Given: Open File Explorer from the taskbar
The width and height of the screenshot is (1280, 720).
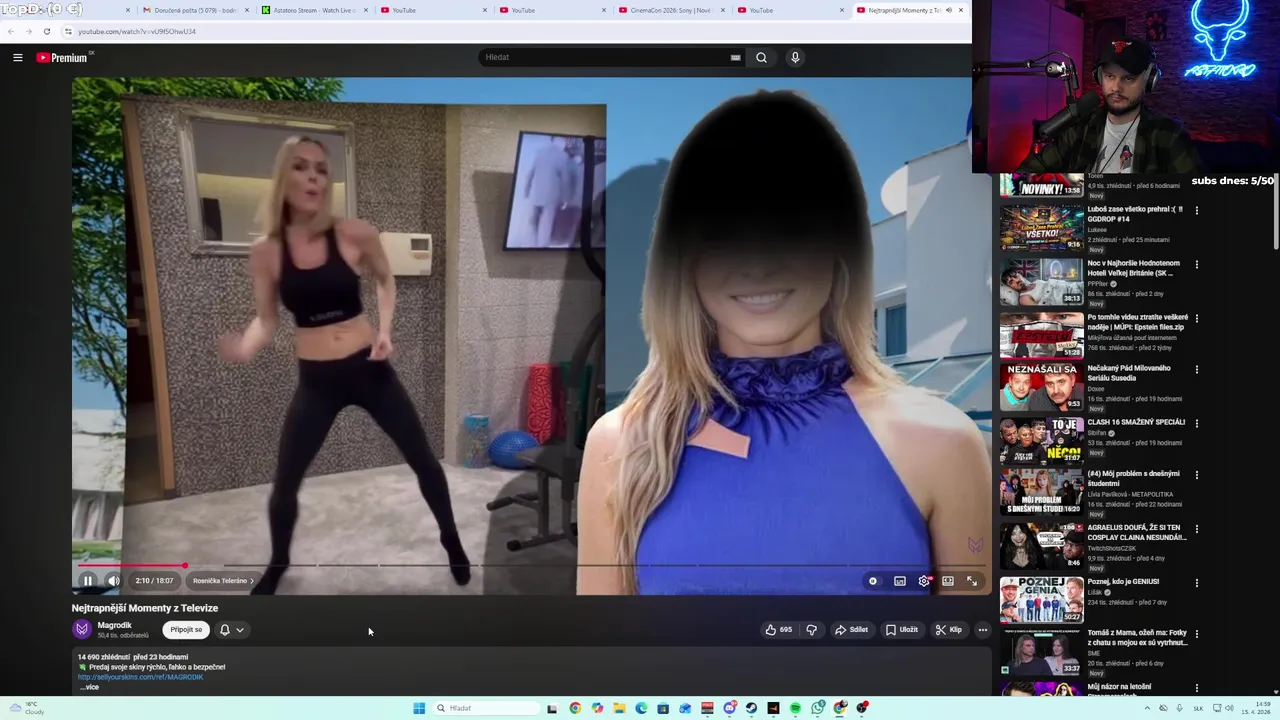Looking at the screenshot, I should point(619,708).
